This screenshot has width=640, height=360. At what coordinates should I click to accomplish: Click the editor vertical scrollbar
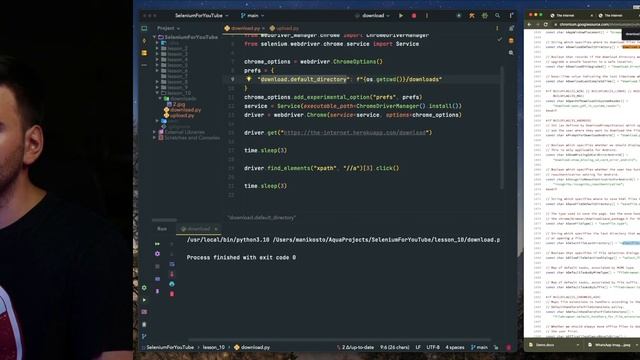coord(502,127)
